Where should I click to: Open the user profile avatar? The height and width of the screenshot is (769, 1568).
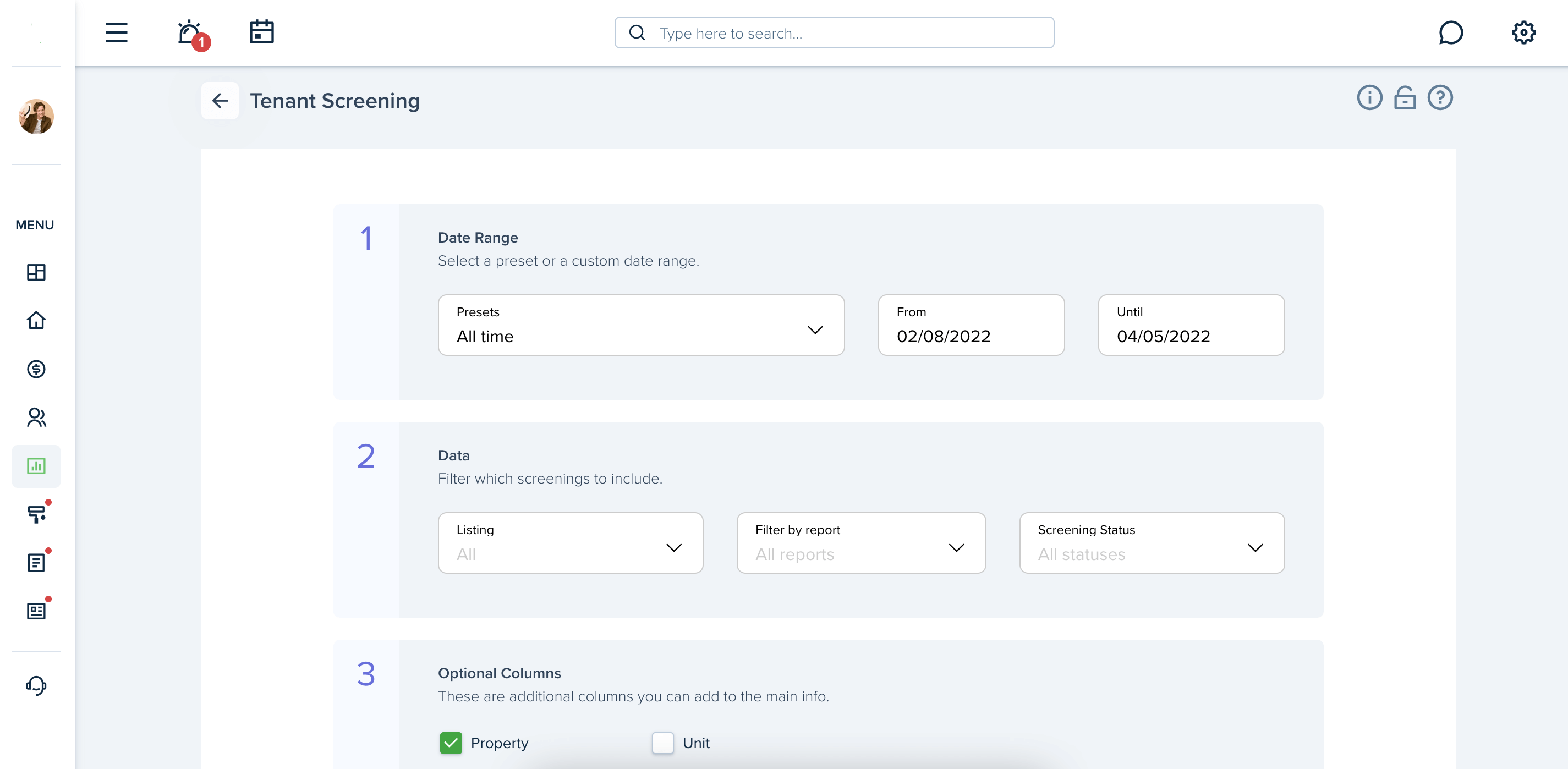tap(36, 116)
